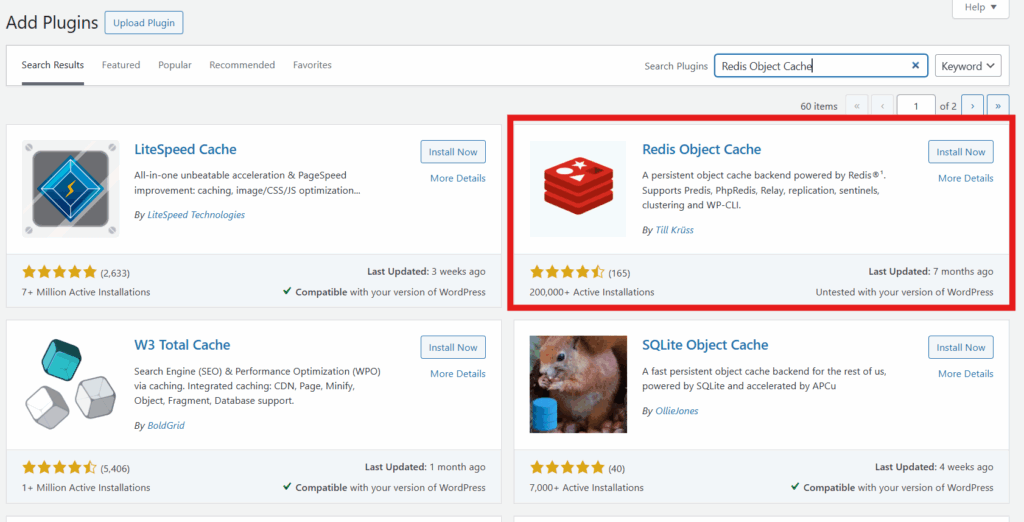
Task: Expand the Help dropdown tab
Action: pos(981,7)
